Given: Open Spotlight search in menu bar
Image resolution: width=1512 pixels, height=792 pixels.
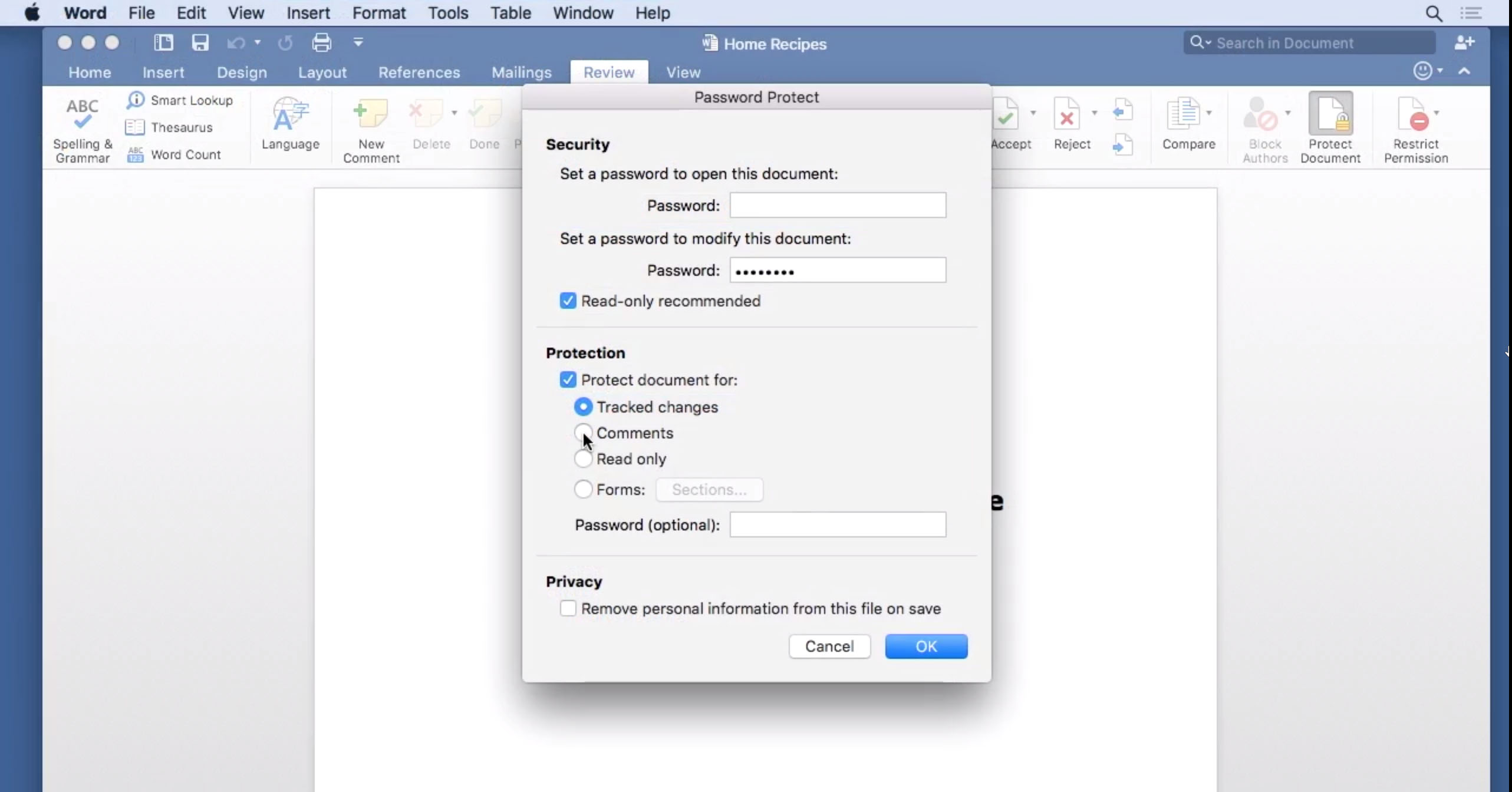Looking at the screenshot, I should pyautogui.click(x=1434, y=13).
